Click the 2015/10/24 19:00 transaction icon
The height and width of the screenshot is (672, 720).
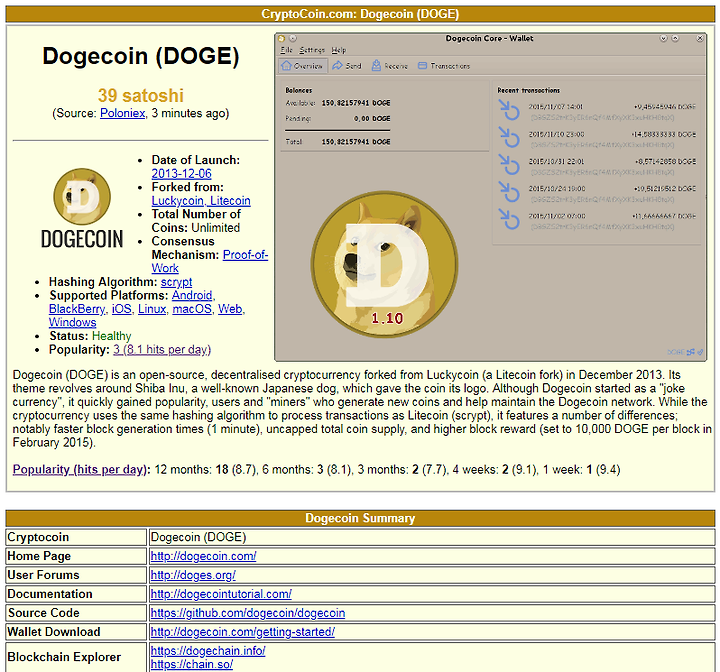tap(509, 192)
